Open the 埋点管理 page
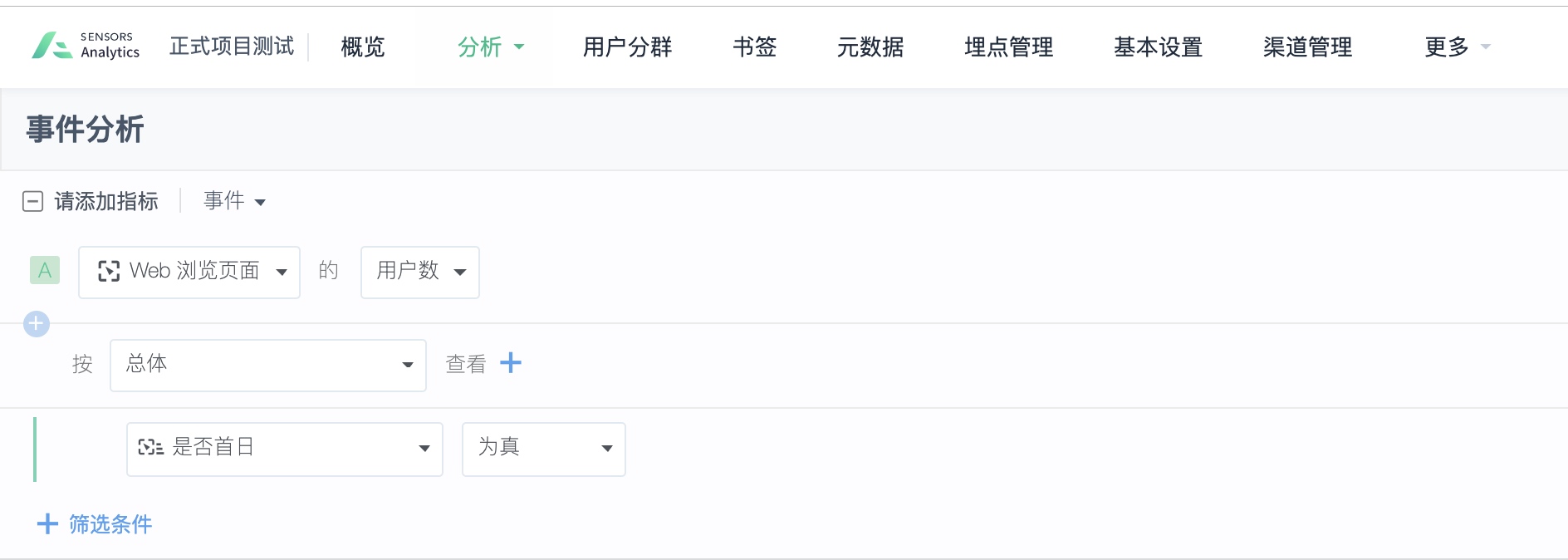The image size is (1568, 560). (x=1009, y=47)
